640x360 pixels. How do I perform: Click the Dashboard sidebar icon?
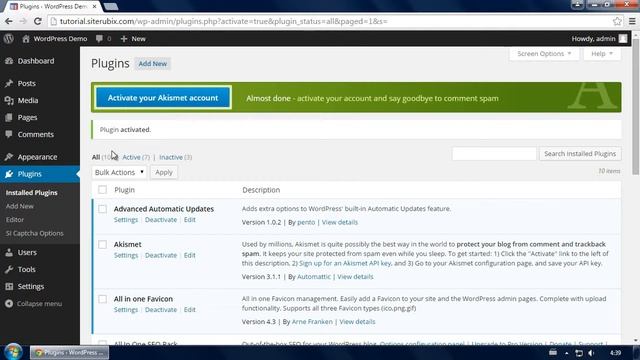pos(9,61)
